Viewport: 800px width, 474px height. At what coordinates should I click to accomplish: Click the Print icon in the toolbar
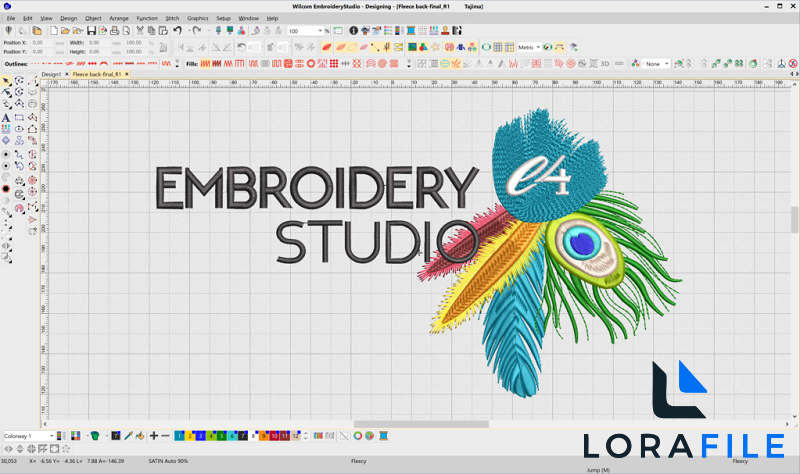[115, 31]
